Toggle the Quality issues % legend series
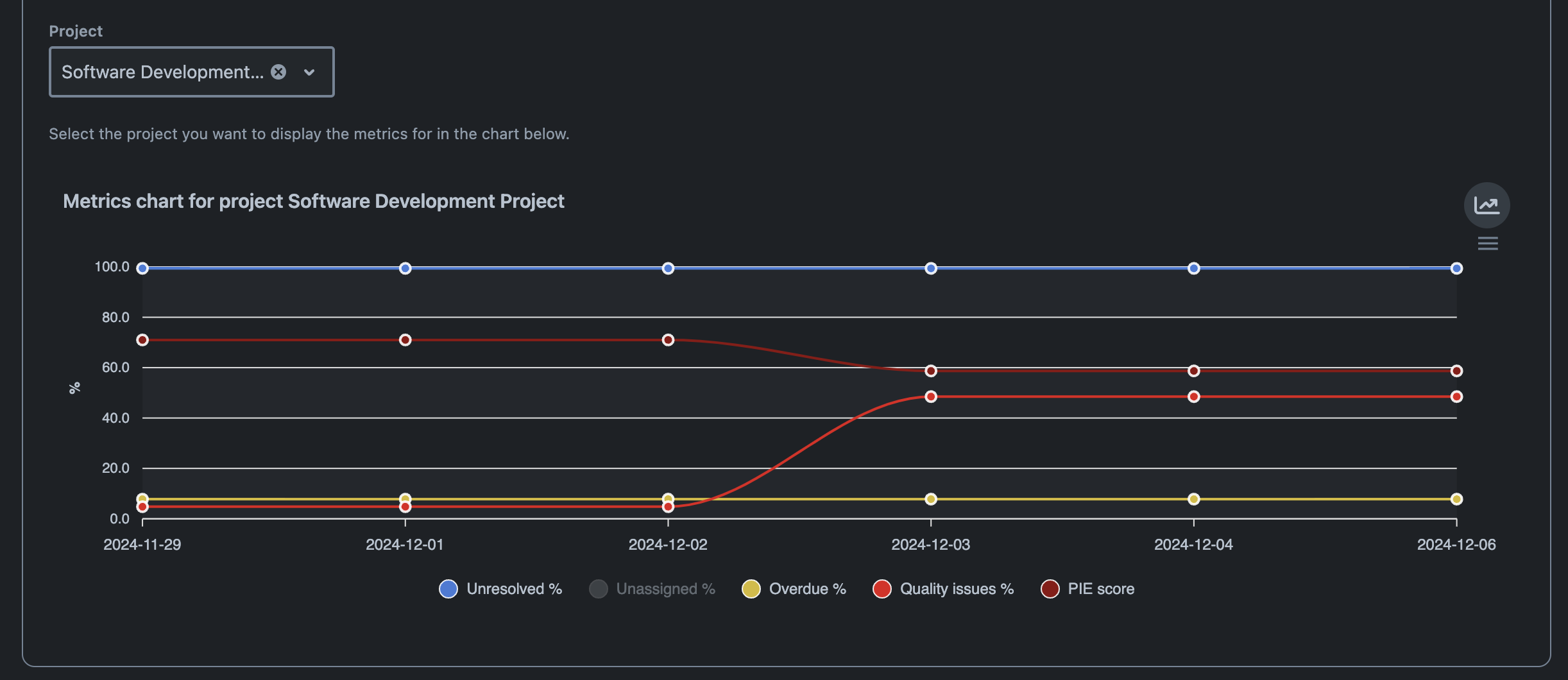 coord(943,589)
